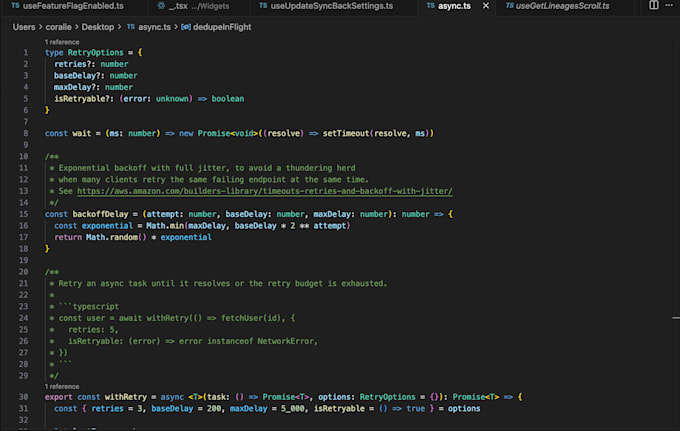Viewport: 680px width, 431px height.
Task: Split the editor to the right
Action: [654, 5]
